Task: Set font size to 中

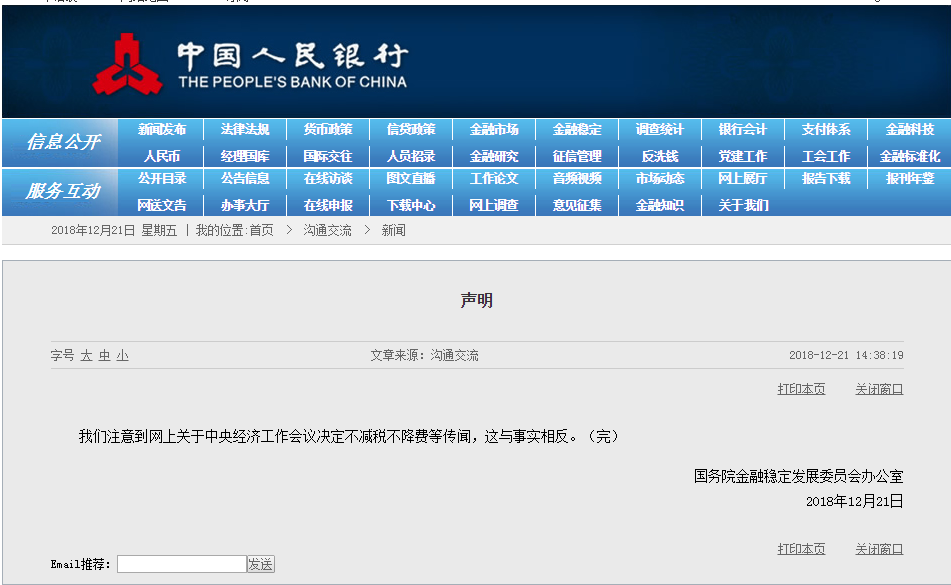Action: (104, 356)
